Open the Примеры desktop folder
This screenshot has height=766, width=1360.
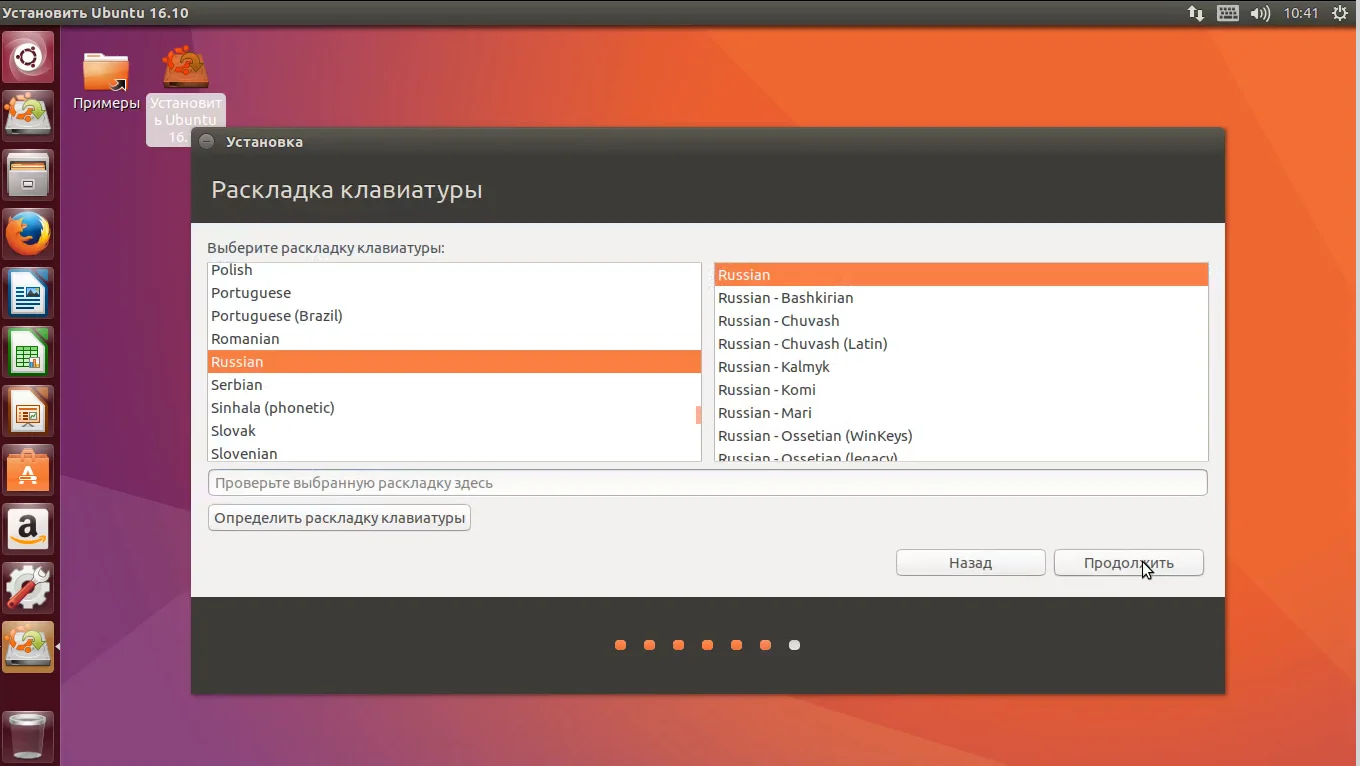106,81
